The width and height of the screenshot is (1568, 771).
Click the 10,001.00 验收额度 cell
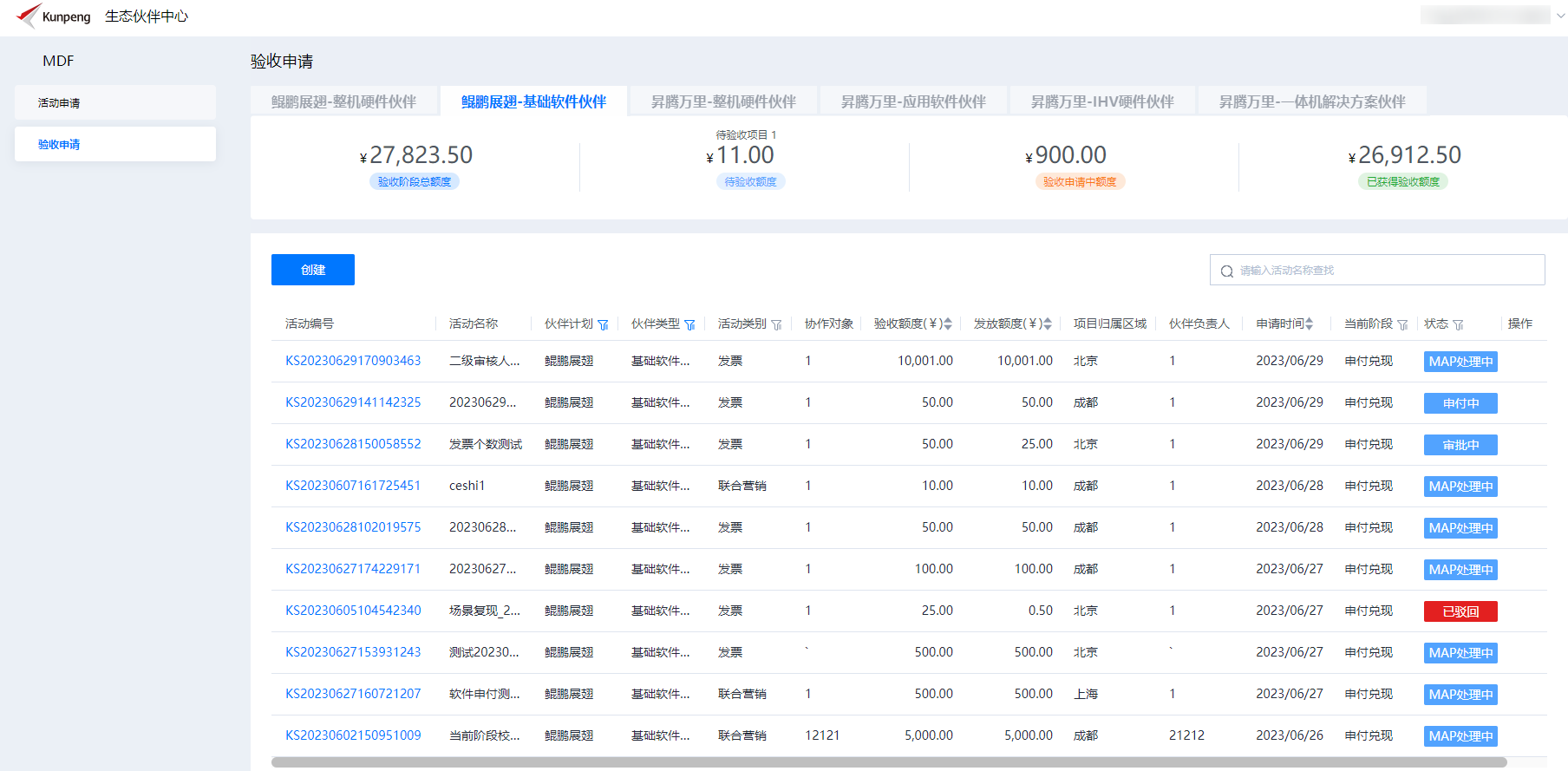925,361
